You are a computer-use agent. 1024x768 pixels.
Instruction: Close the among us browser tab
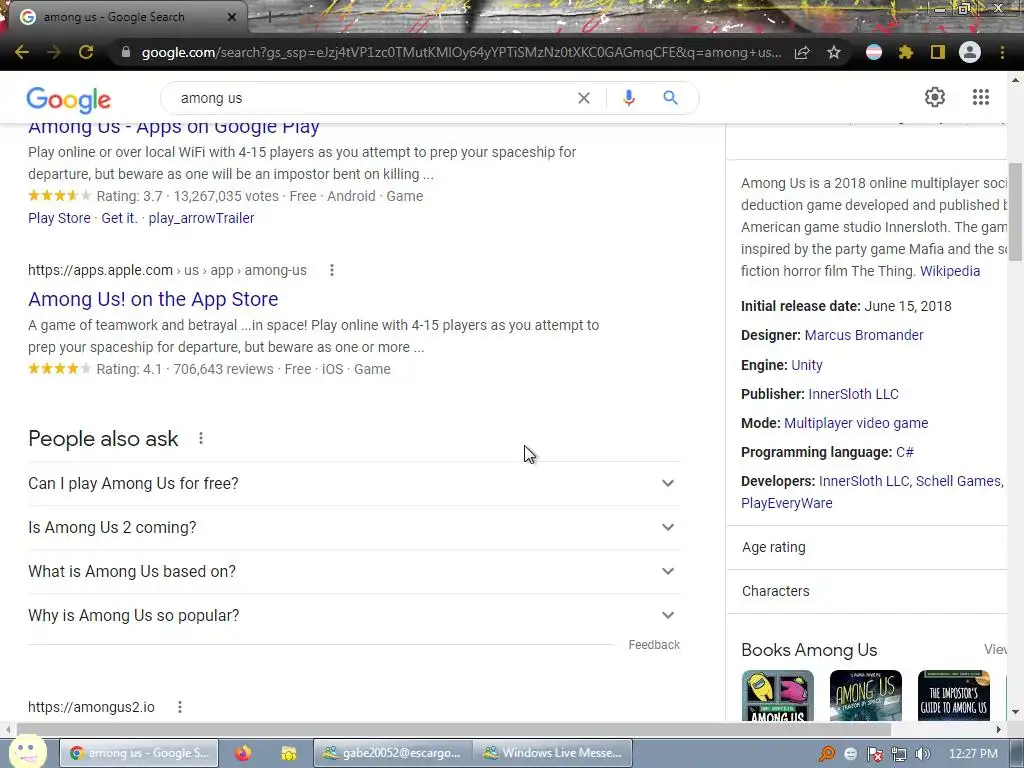(232, 17)
